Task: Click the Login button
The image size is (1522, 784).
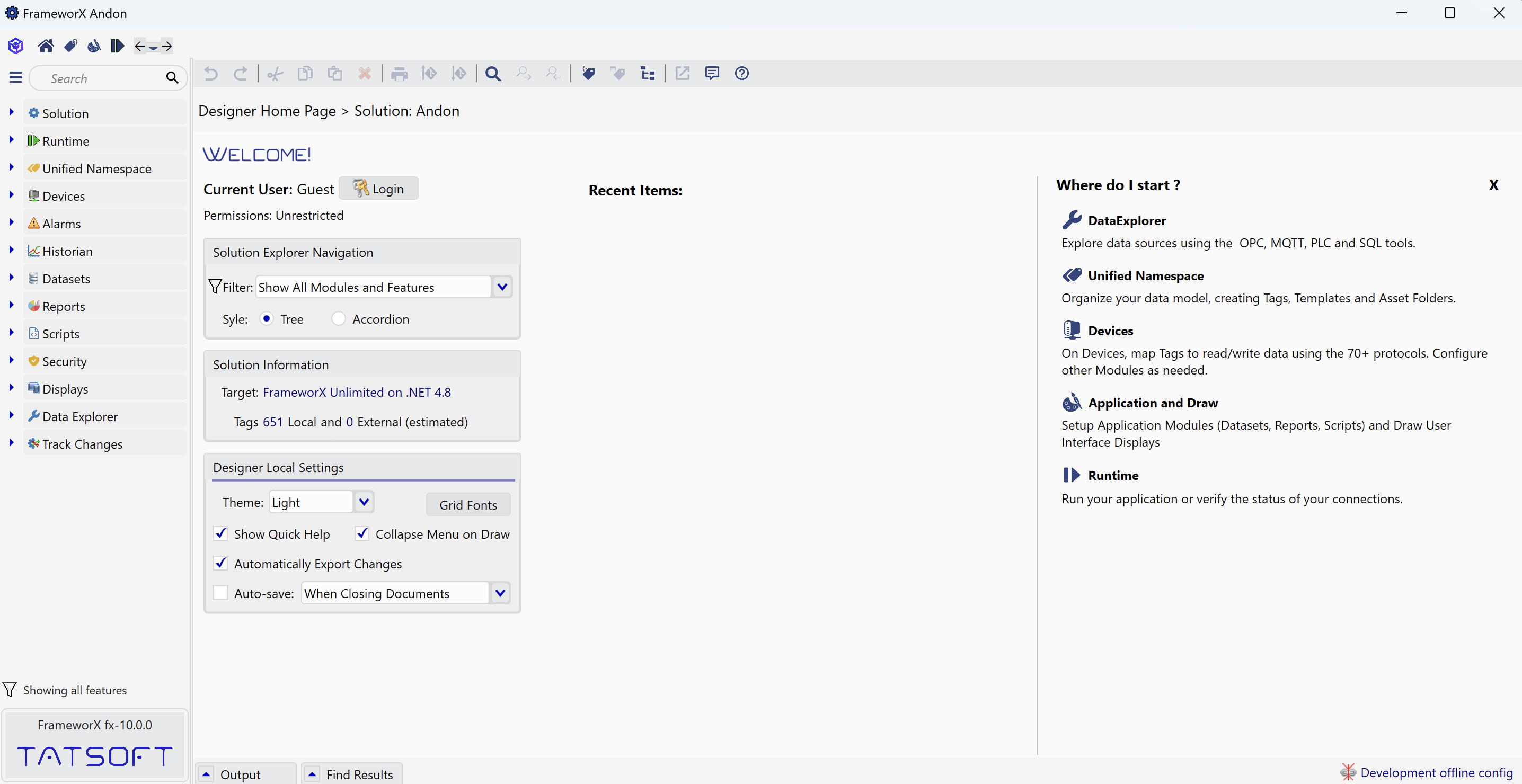Action: coord(379,189)
